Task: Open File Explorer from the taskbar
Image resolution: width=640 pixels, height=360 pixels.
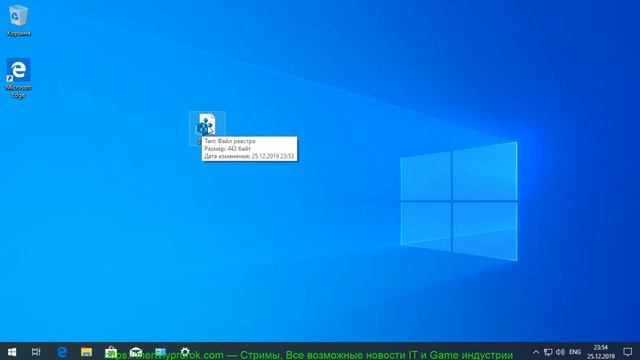Action: tap(86, 352)
